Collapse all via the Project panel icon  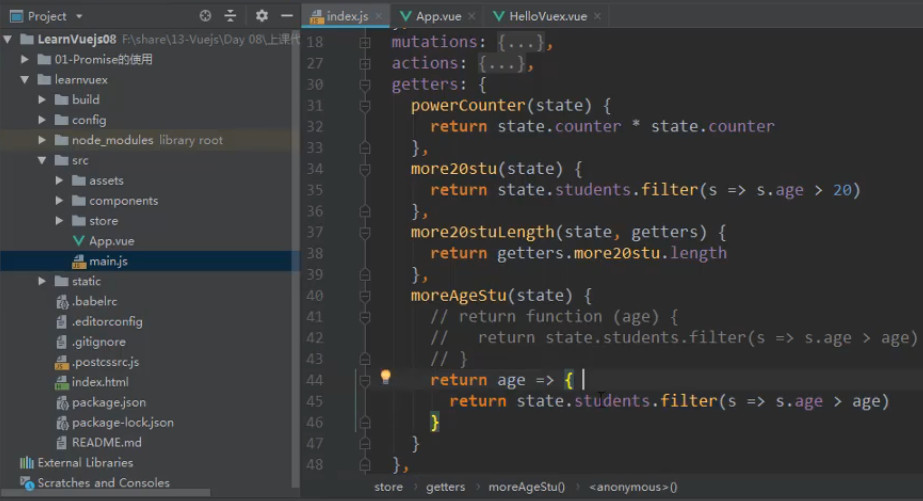click(230, 16)
